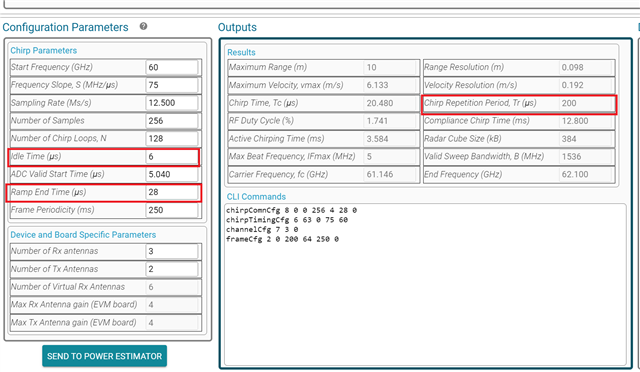Click the SEND TO POWER ESTIMATOR button
The height and width of the screenshot is (372, 640).
[104, 356]
